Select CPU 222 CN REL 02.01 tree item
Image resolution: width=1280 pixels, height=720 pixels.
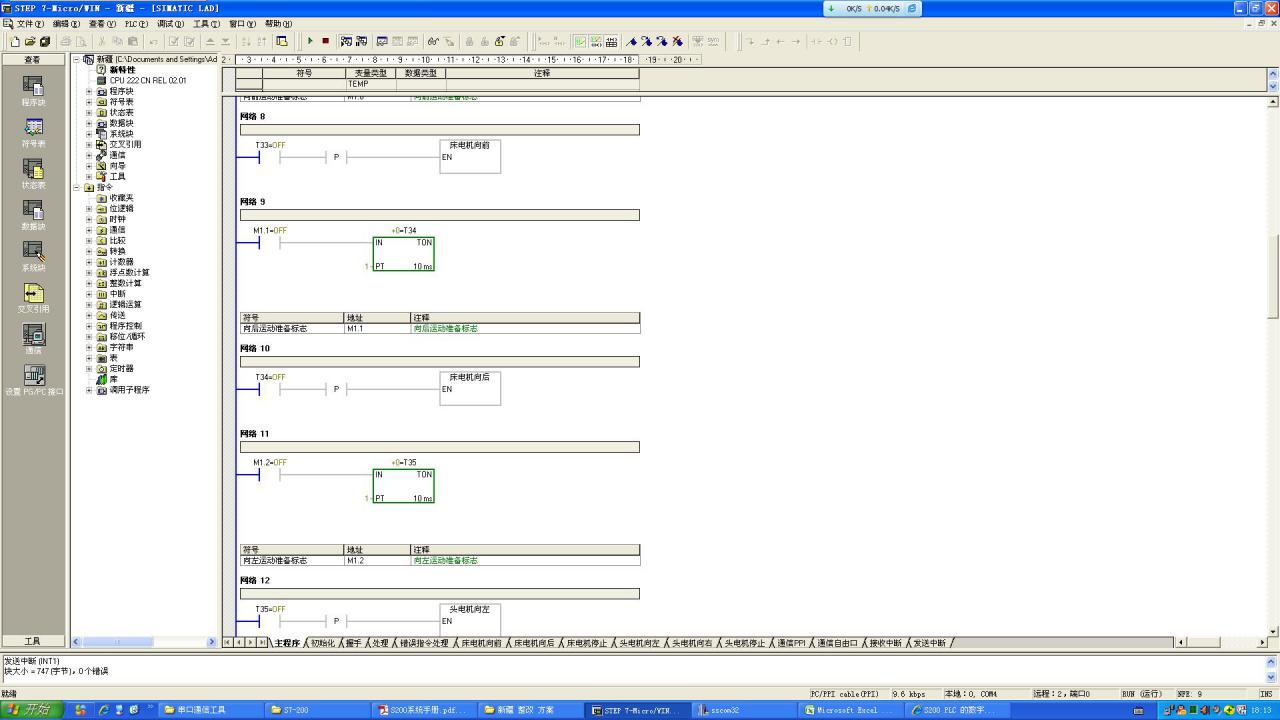click(x=141, y=80)
